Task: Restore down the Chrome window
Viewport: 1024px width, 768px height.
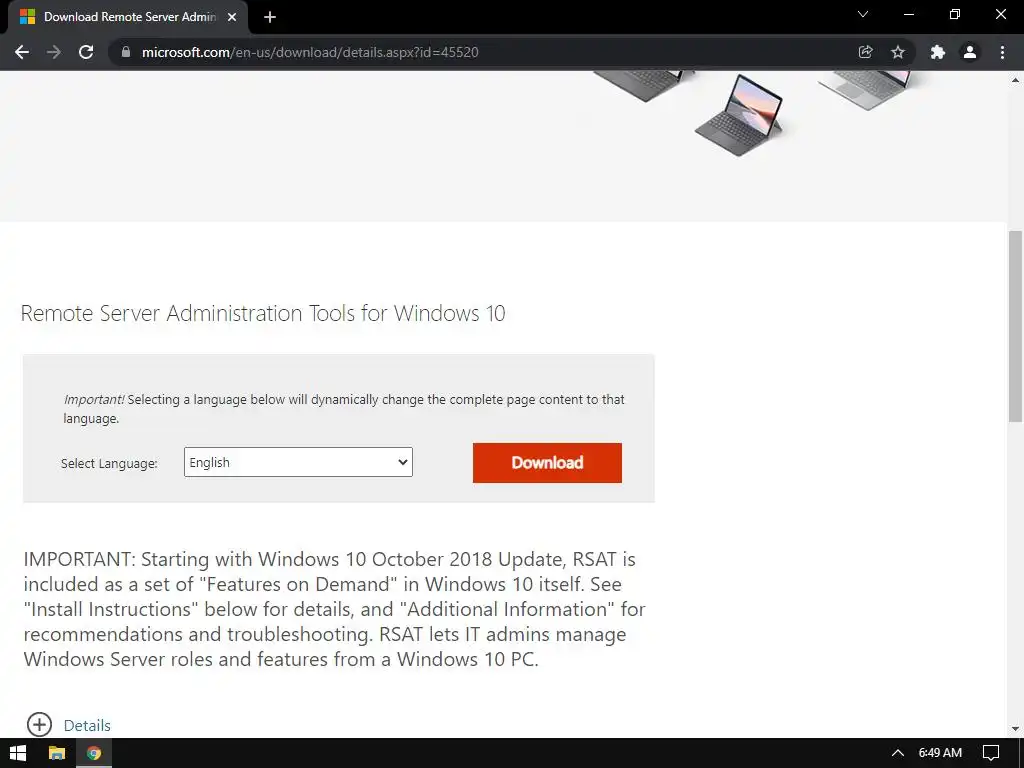Action: 955,14
